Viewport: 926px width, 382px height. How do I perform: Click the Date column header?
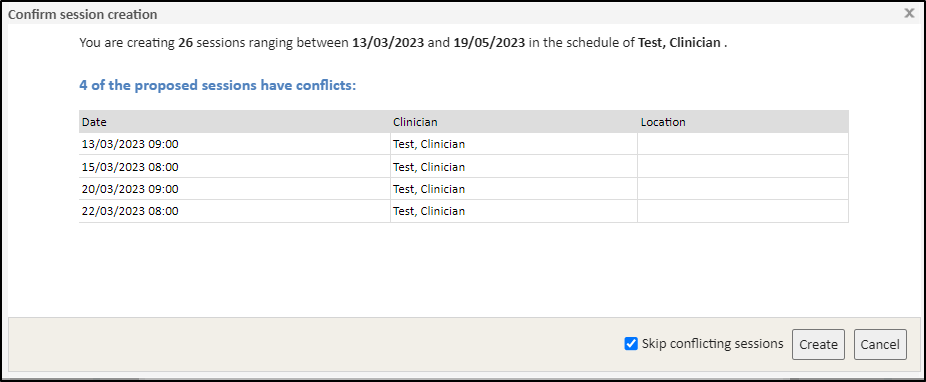point(234,122)
